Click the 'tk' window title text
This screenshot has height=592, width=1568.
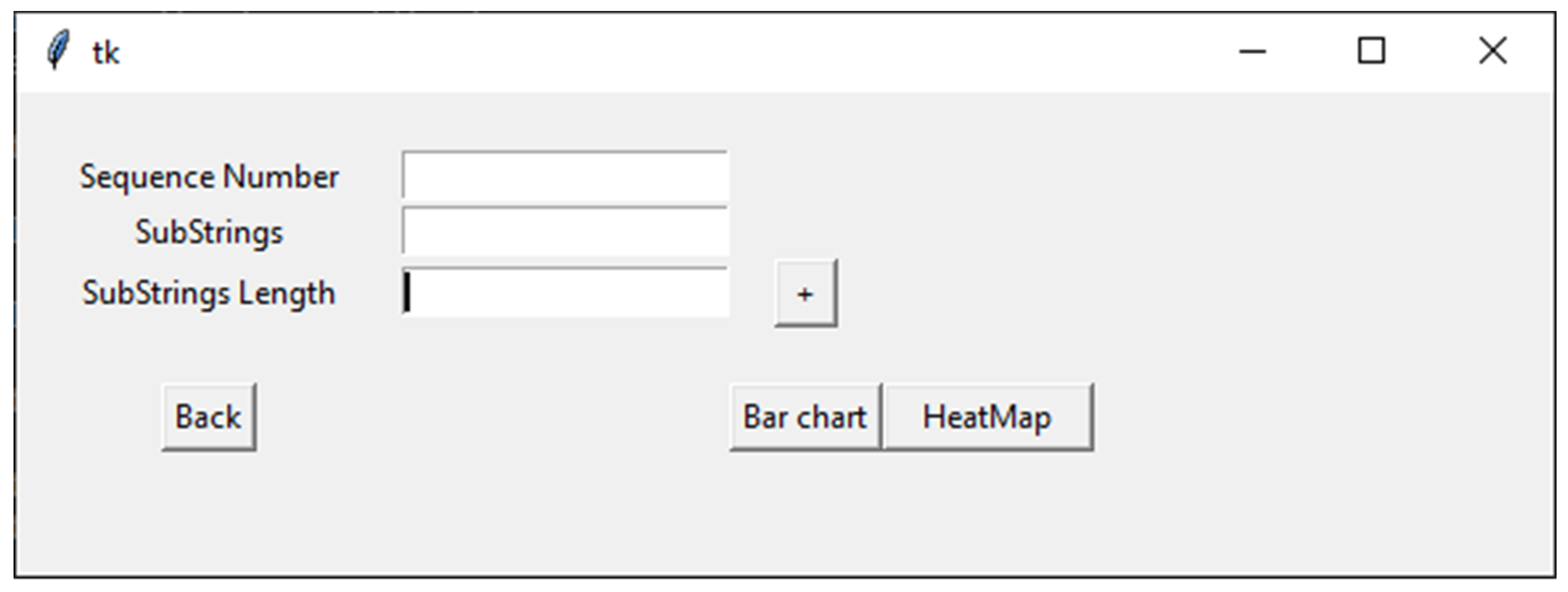(106, 53)
